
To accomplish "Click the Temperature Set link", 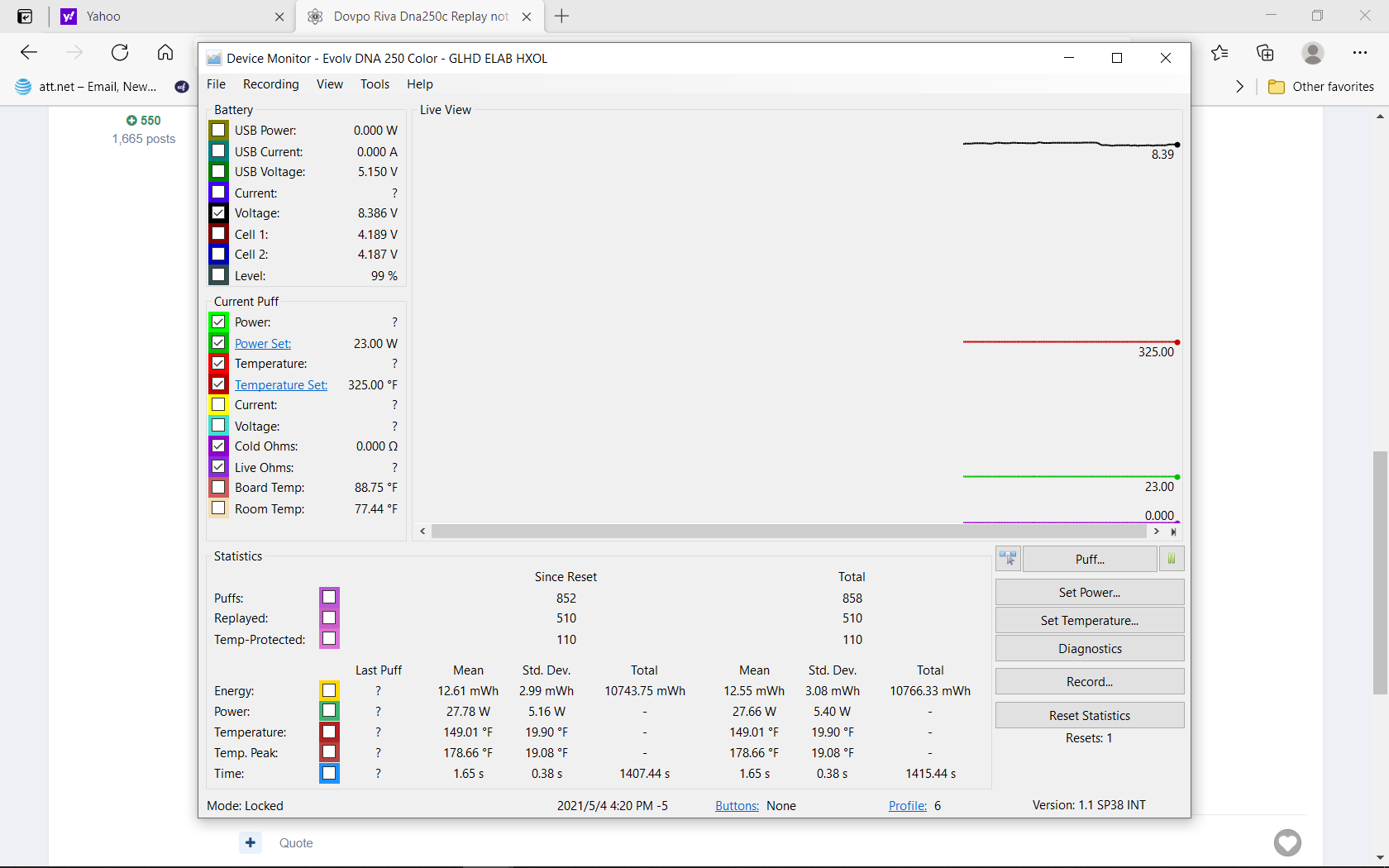I will (281, 385).
